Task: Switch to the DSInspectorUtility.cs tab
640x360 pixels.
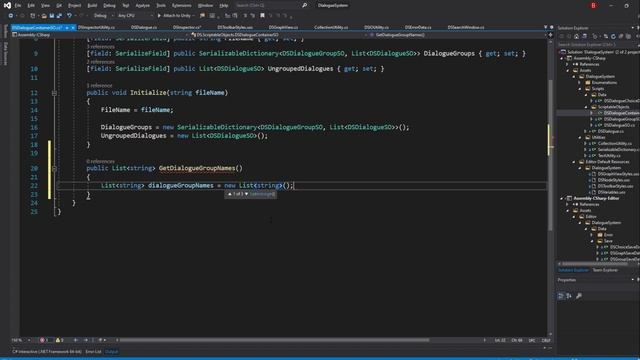Action: tap(96, 27)
